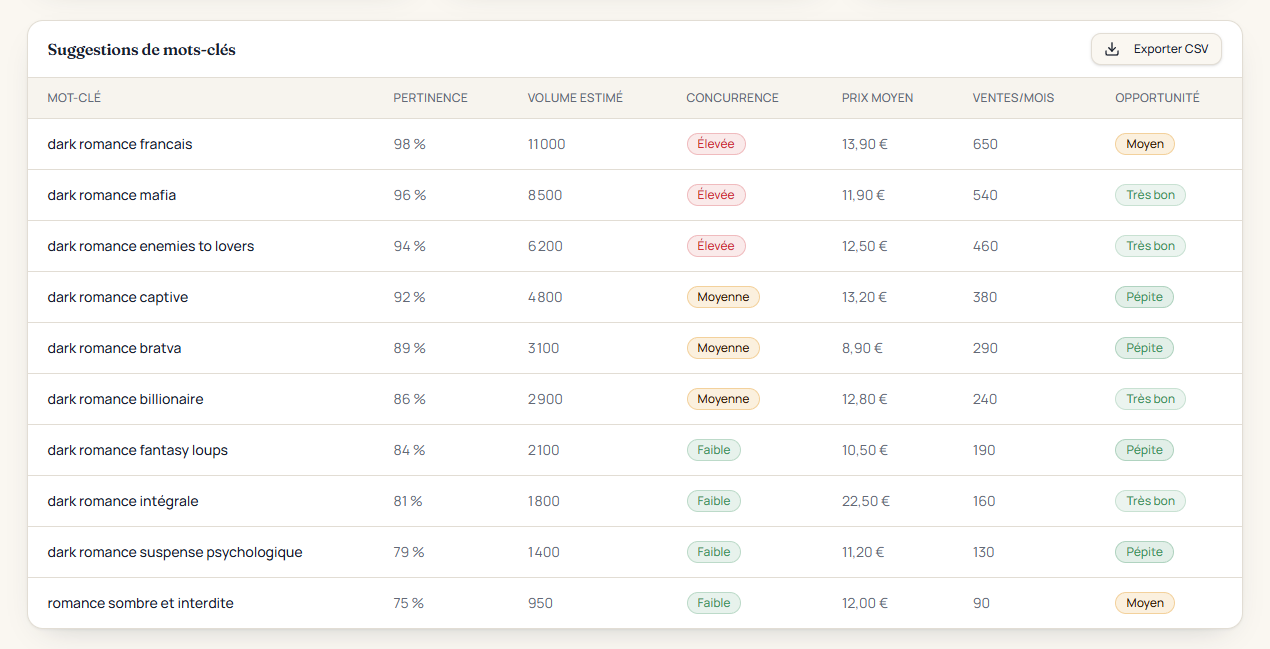Click Très bon badge for dark romance intégrale
Viewport: 1270px width, 649px height.
coord(1150,501)
